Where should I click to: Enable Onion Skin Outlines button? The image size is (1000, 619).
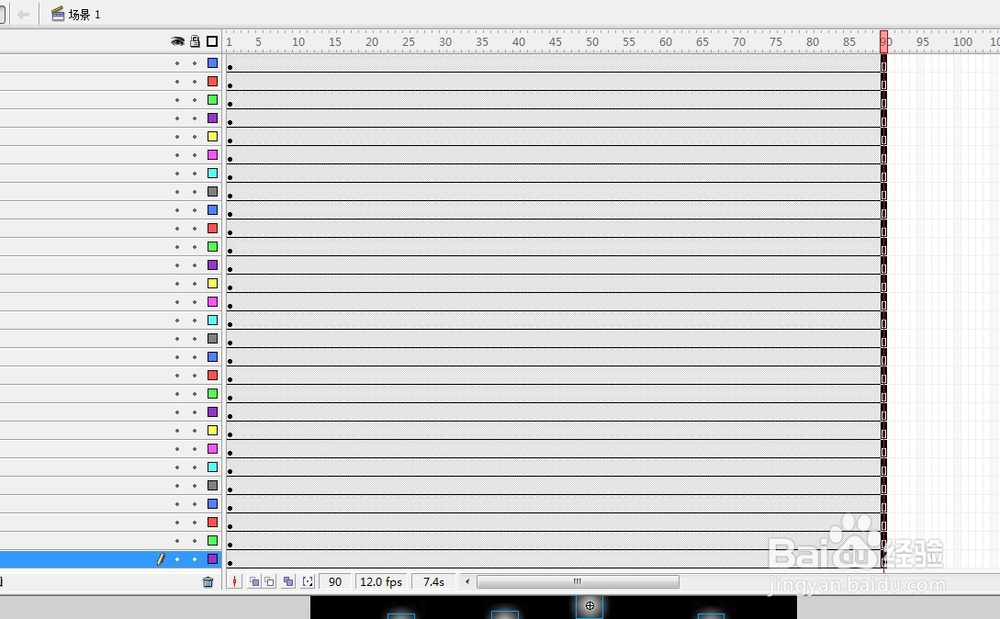click(270, 581)
